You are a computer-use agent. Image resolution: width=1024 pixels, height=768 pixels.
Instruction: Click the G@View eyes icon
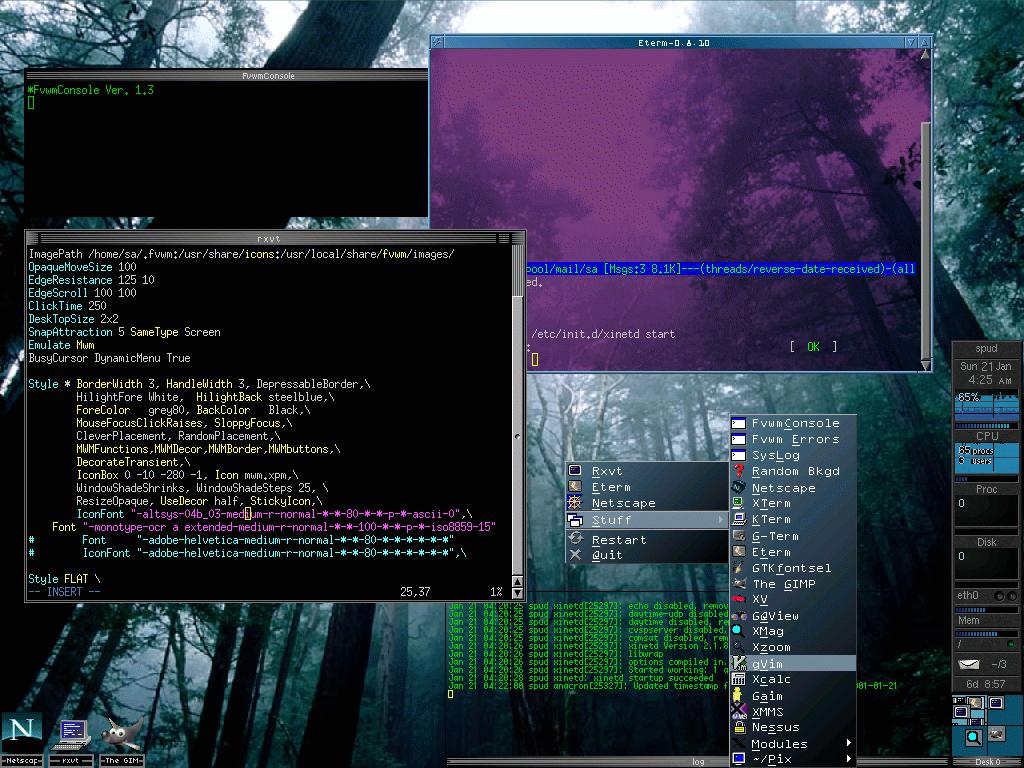click(739, 615)
